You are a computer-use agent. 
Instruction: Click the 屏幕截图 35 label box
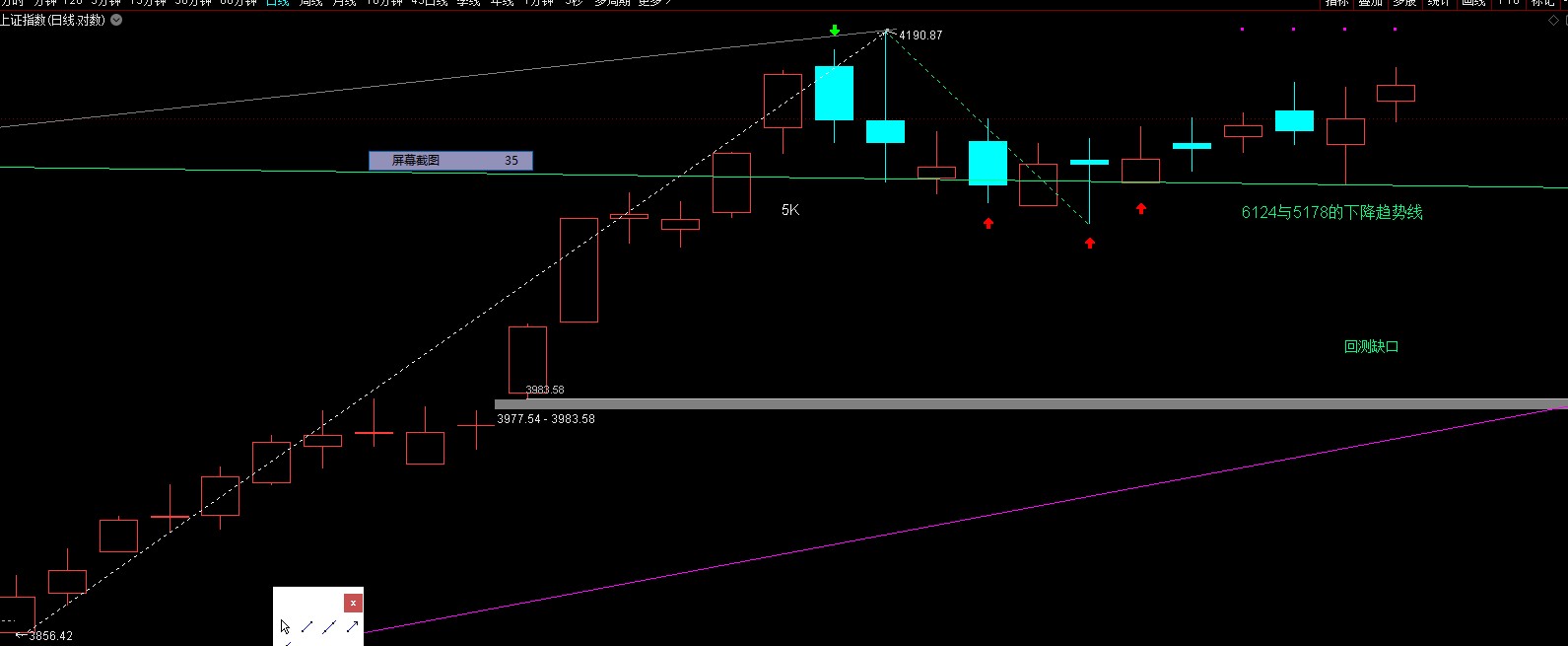coord(450,160)
